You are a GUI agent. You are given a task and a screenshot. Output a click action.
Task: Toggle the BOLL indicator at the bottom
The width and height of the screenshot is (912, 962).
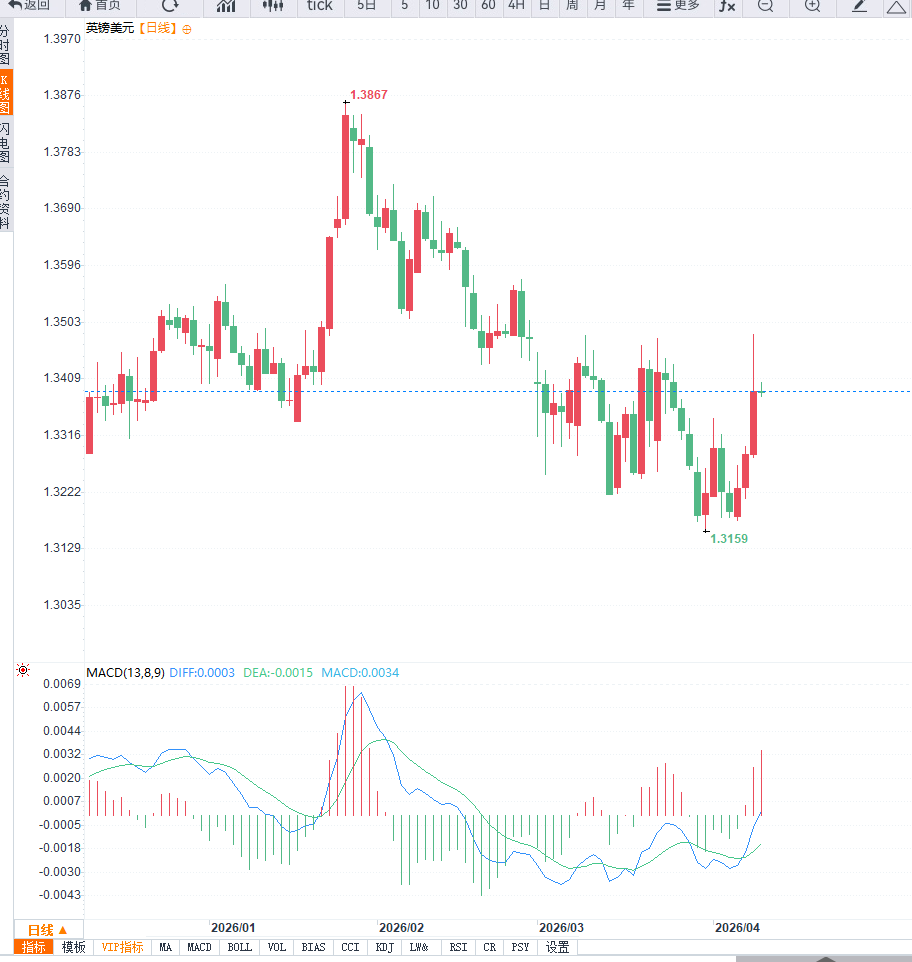pyautogui.click(x=240, y=947)
